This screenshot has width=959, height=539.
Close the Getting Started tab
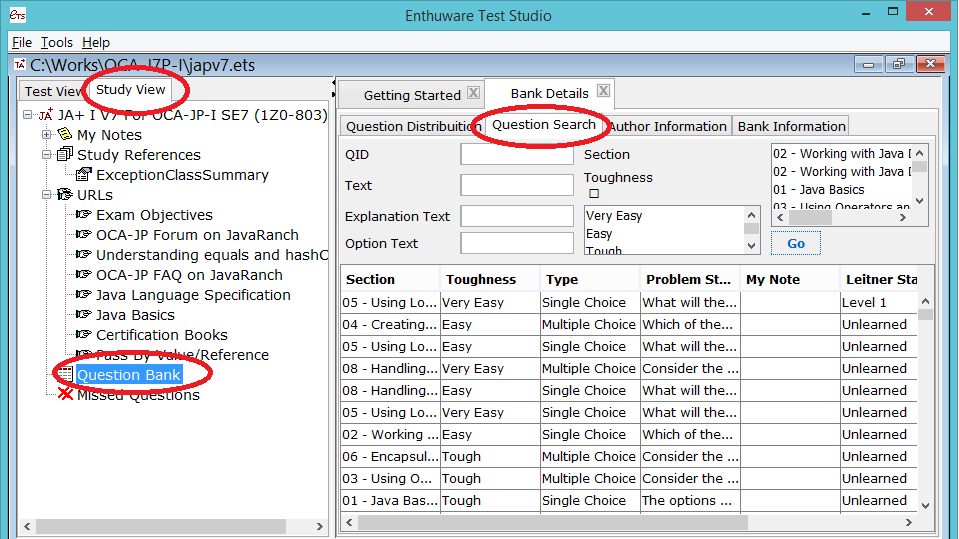[473, 92]
